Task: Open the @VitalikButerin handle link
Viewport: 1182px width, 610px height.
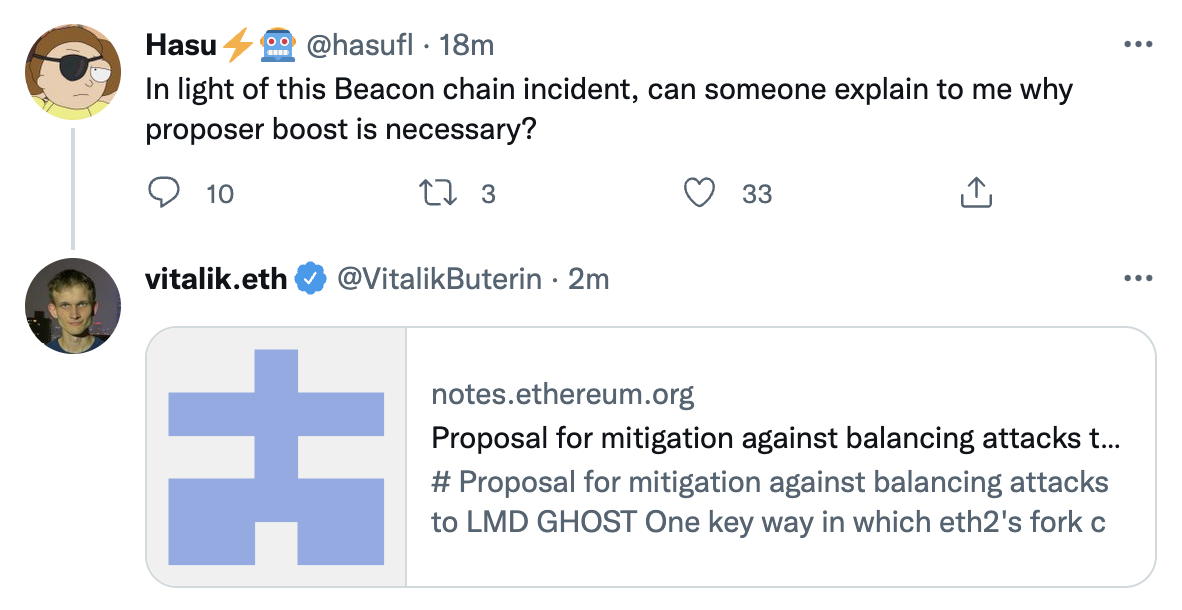Action: (439, 279)
